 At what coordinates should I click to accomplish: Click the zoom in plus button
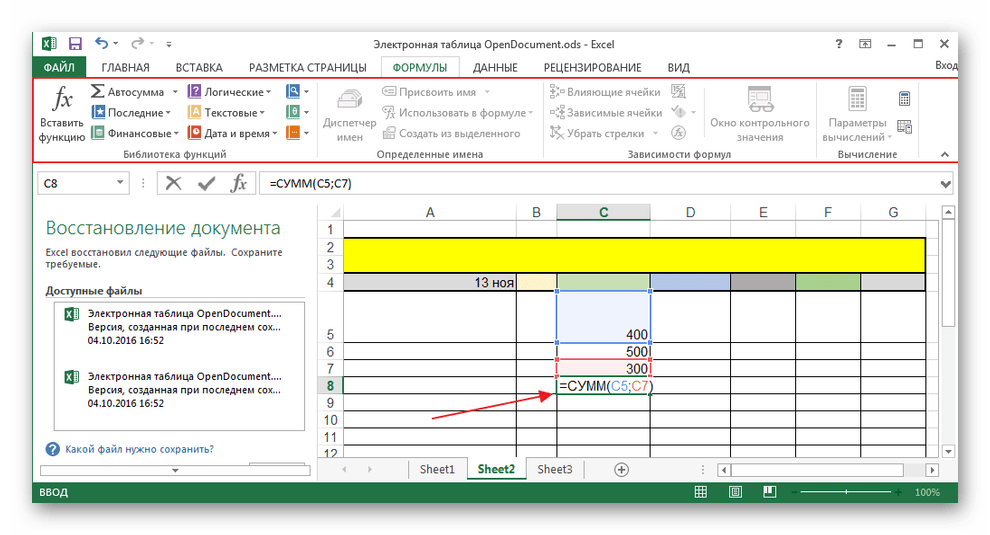(898, 491)
